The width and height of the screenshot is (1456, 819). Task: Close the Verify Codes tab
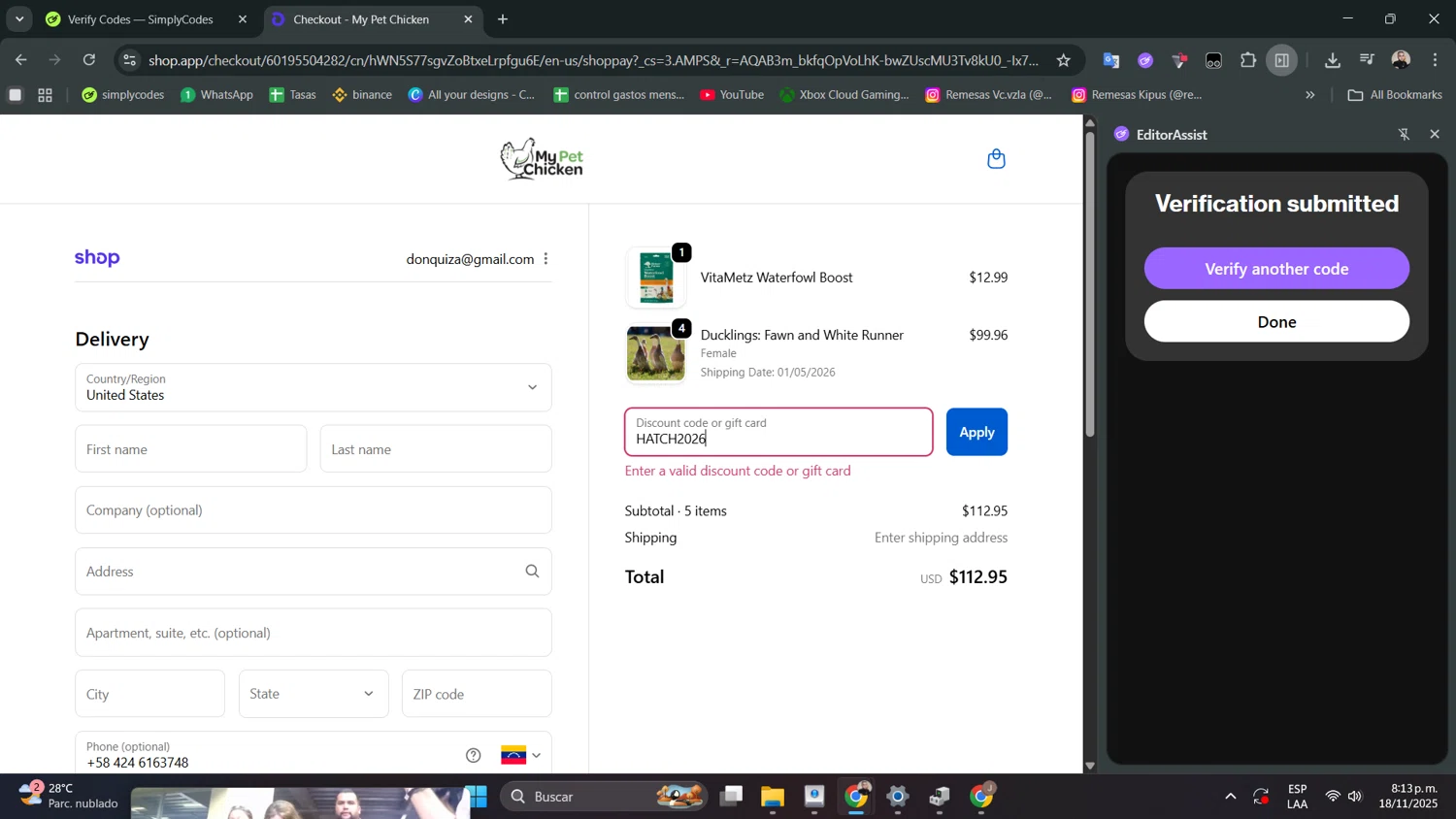243,19
